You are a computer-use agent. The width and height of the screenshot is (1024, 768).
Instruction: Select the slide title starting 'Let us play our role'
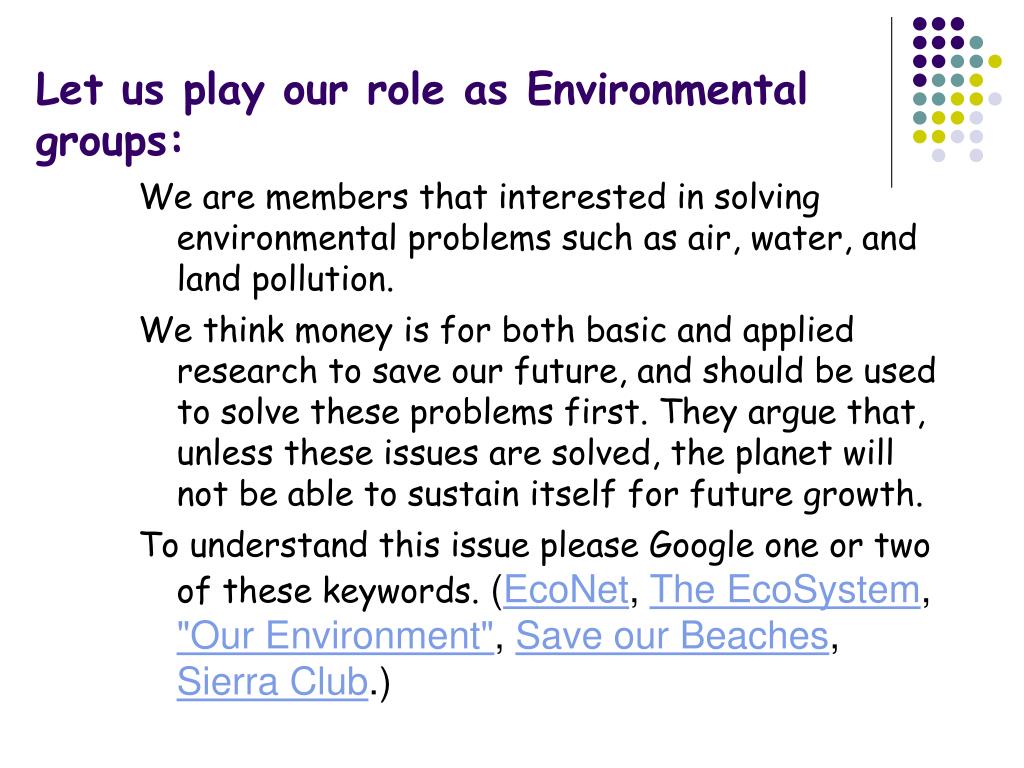421,116
